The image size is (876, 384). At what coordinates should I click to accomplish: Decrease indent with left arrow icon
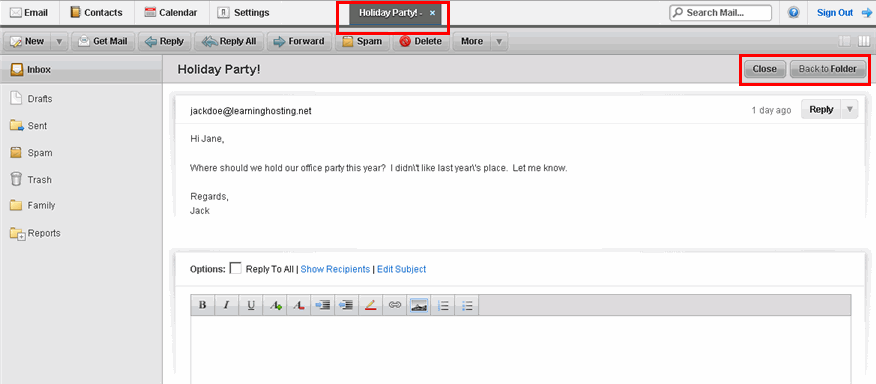point(347,305)
